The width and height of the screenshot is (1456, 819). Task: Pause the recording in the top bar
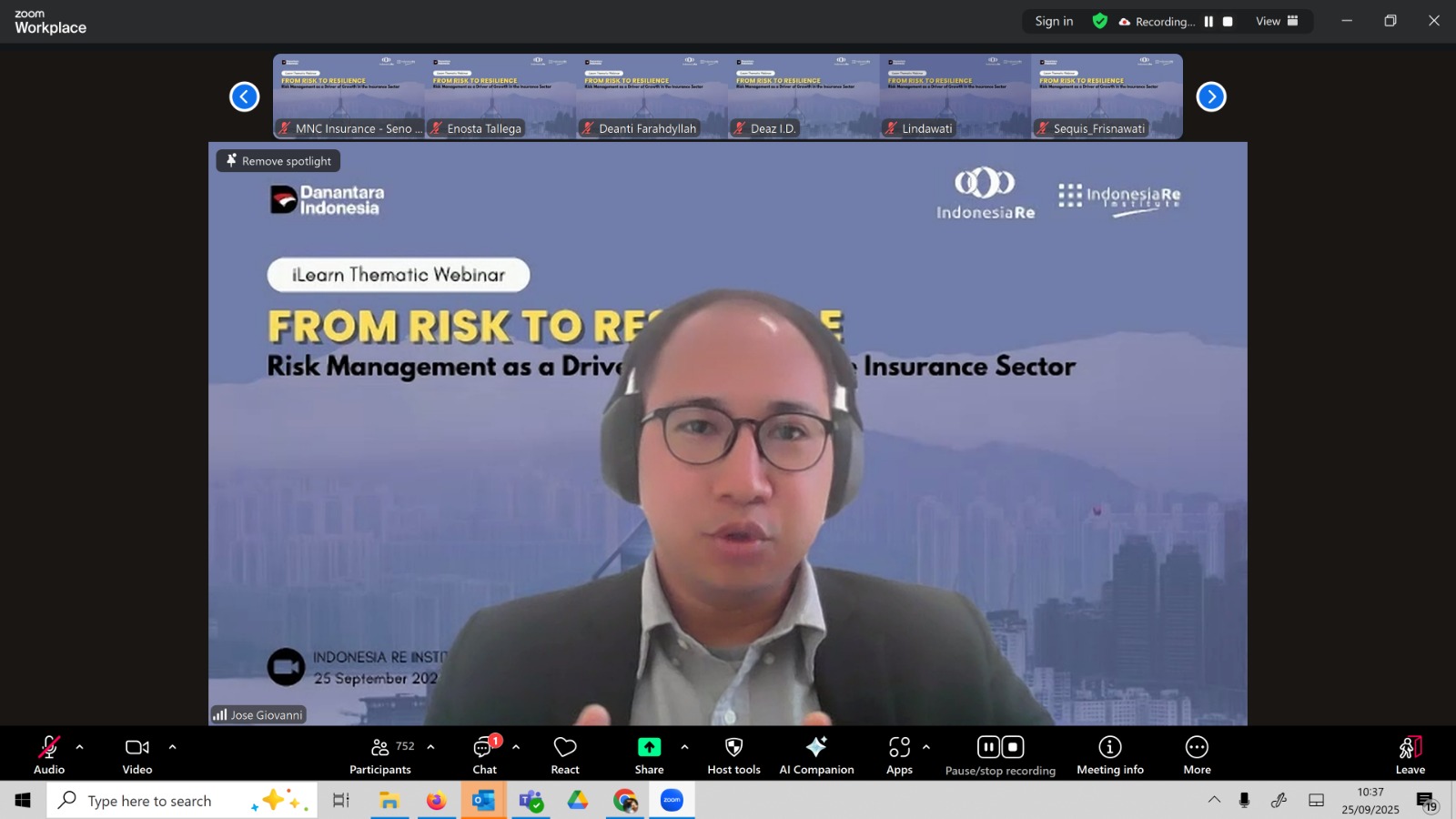[x=1208, y=22]
